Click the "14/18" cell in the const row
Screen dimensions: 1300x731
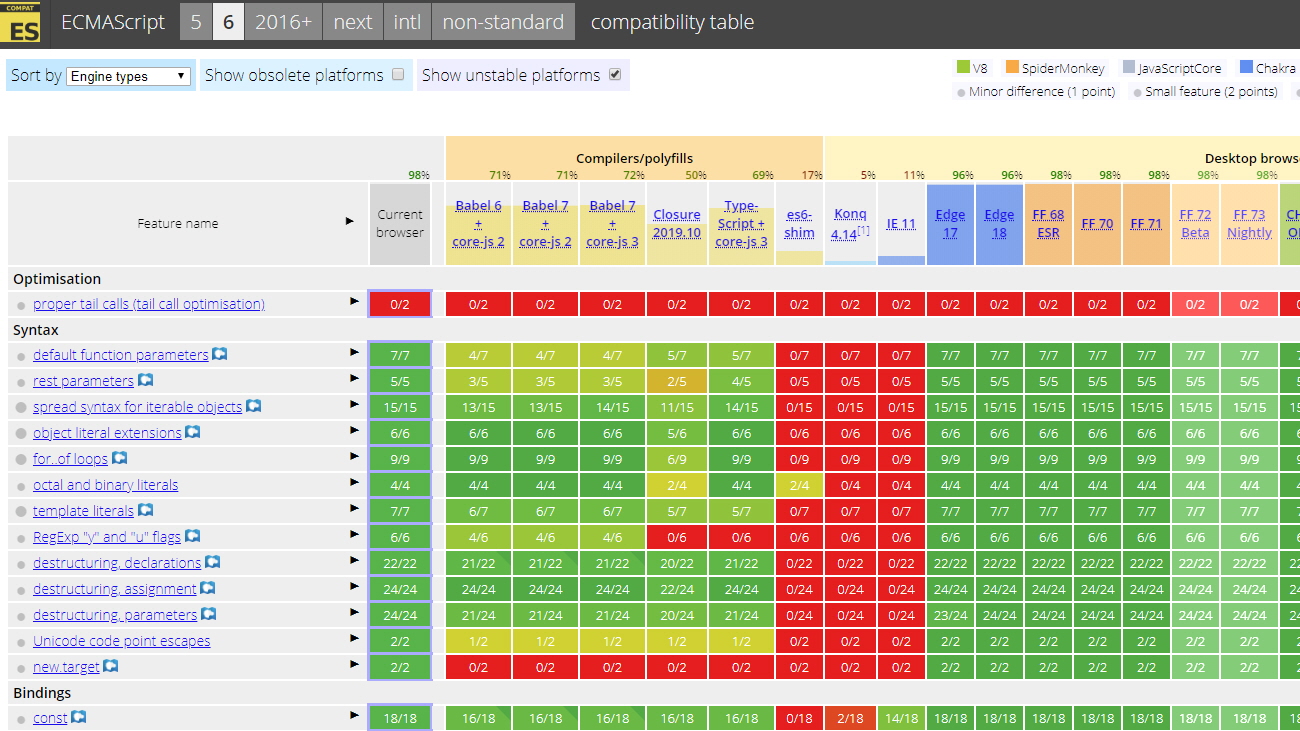pos(901,718)
